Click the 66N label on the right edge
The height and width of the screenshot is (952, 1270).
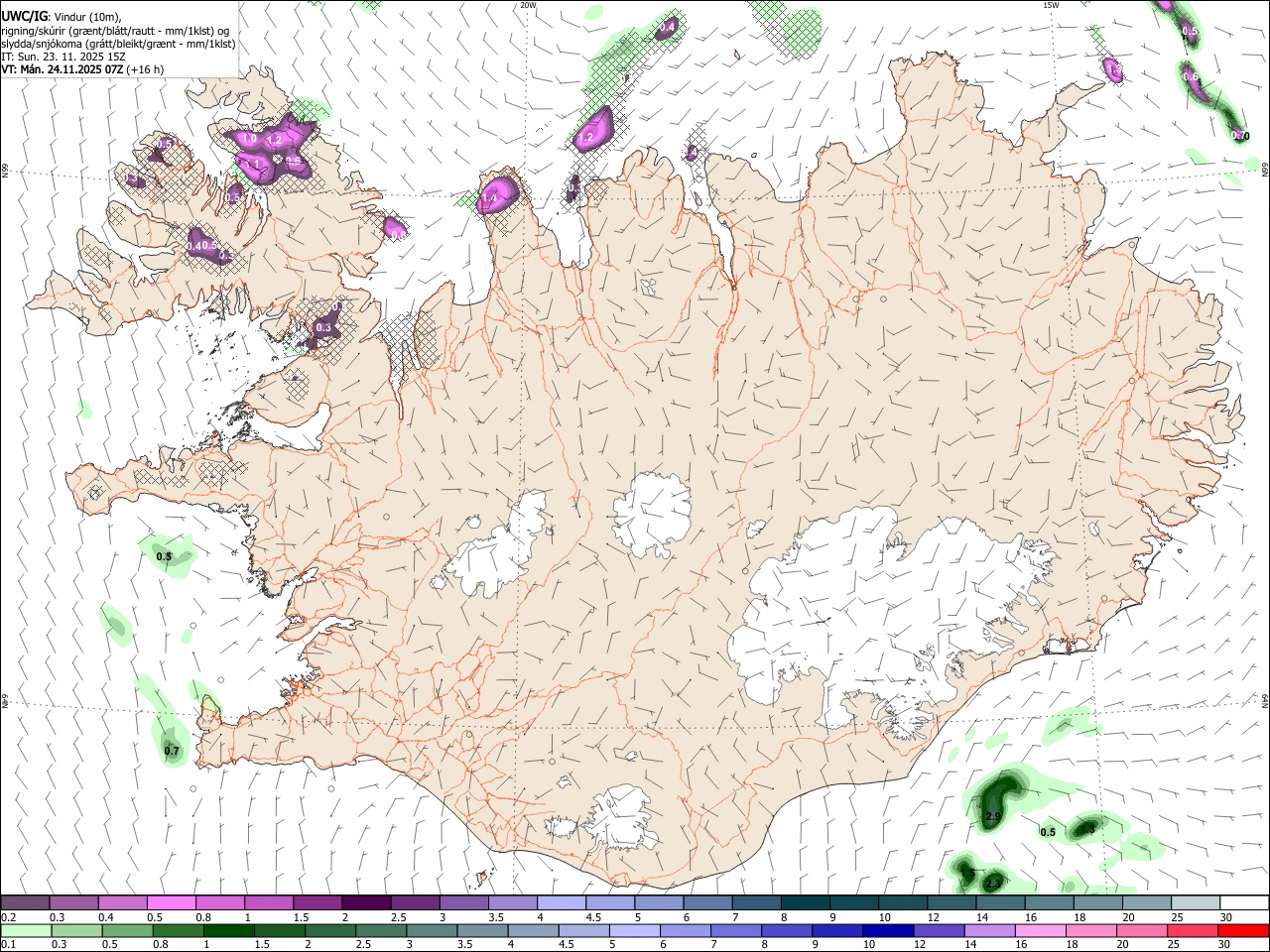click(1264, 171)
